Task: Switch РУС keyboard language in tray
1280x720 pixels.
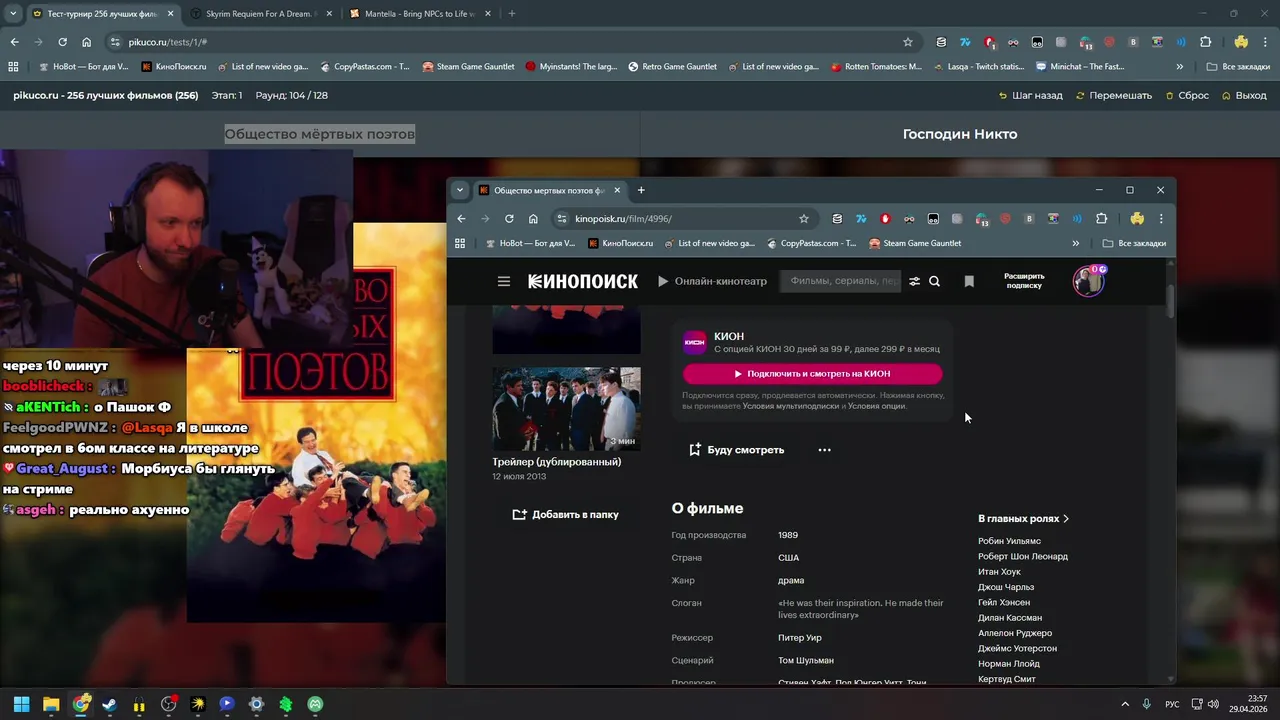Action: pos(1172,704)
